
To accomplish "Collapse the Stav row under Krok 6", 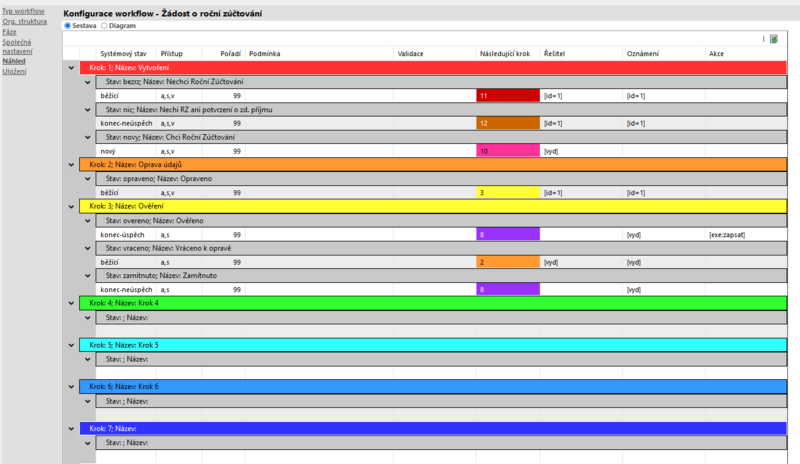I will [x=88, y=401].
